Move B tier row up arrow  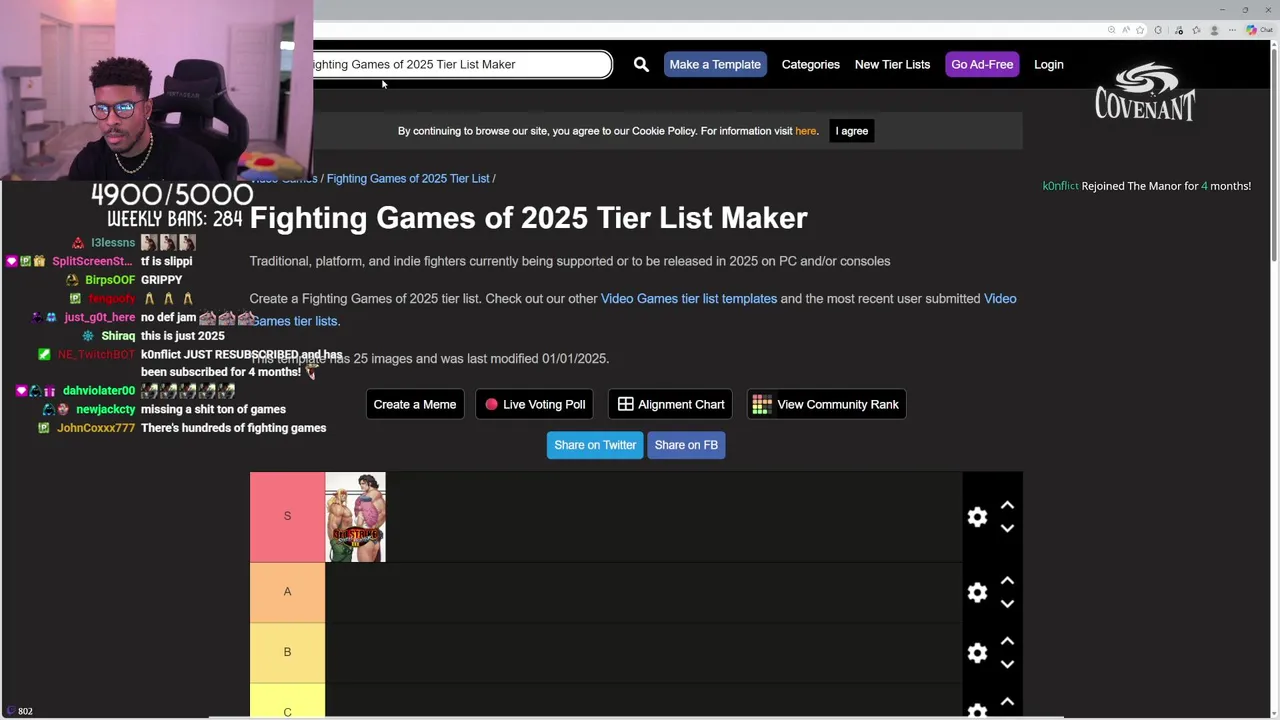(x=1007, y=640)
